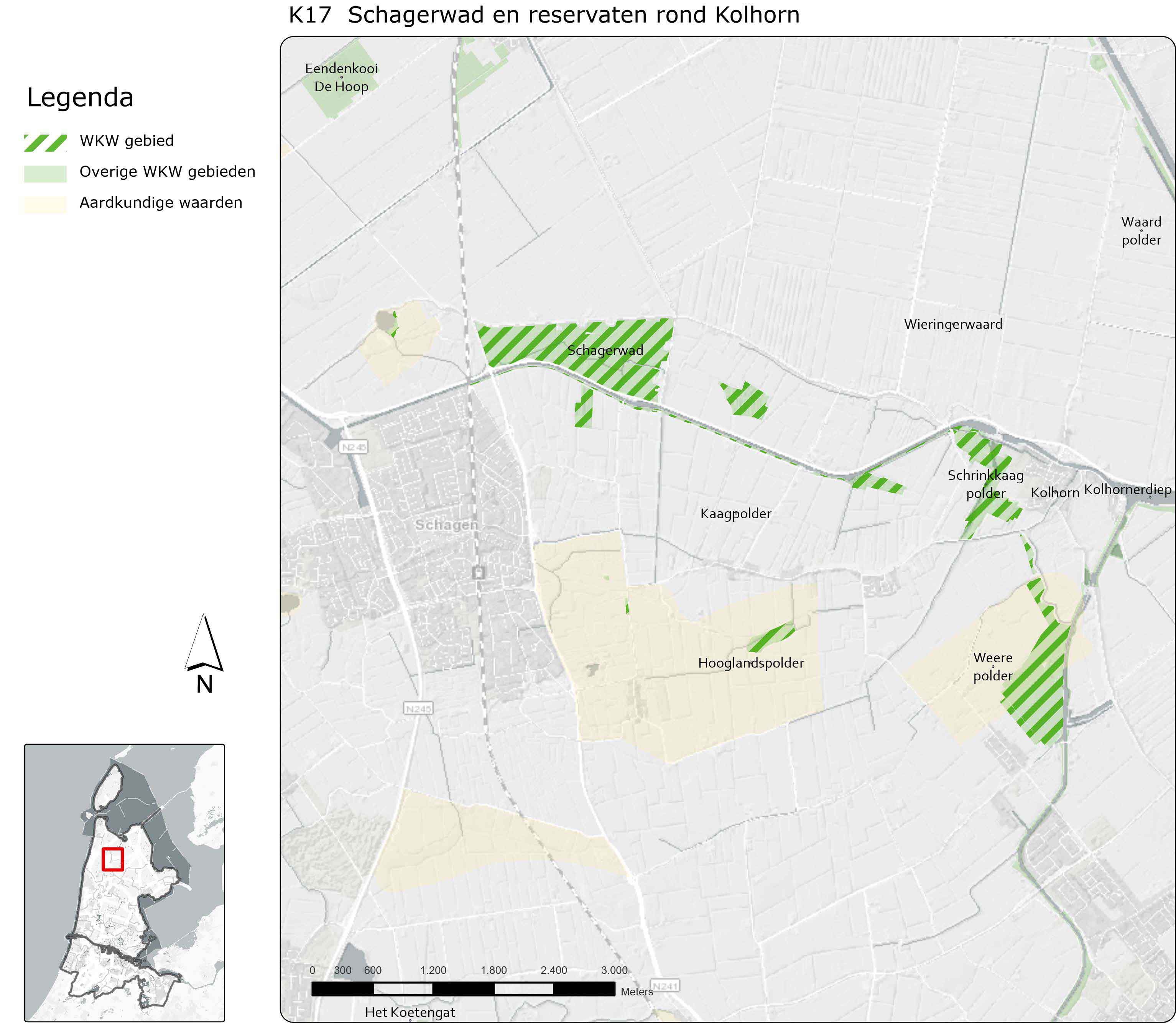Viewport: 1176px width, 1023px height.
Task: Click the N241 road shield at bottom
Action: 665,986
